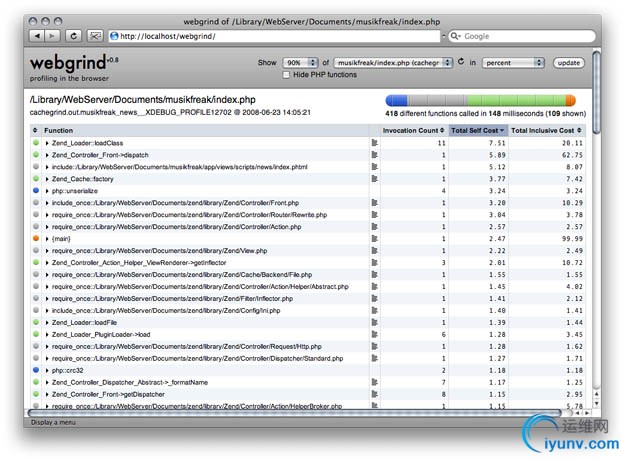Image resolution: width=625 pixels, height=460 pixels.
Task: Expand the {main} function row
Action: pos(47,239)
